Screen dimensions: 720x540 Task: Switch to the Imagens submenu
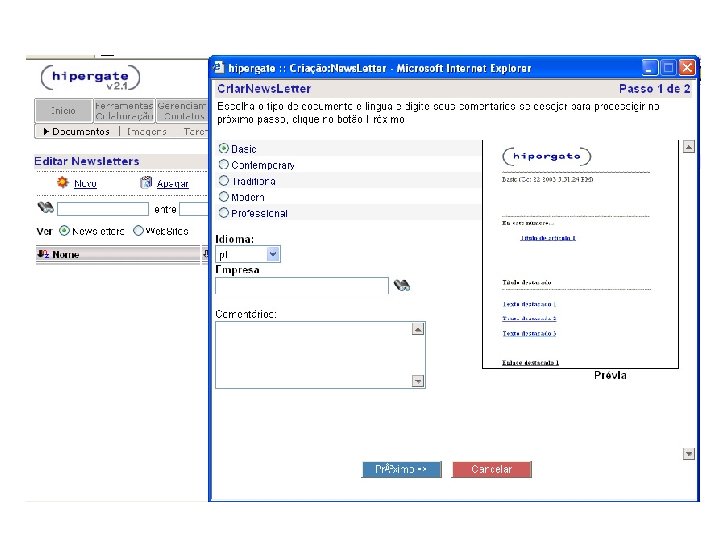click(146, 132)
